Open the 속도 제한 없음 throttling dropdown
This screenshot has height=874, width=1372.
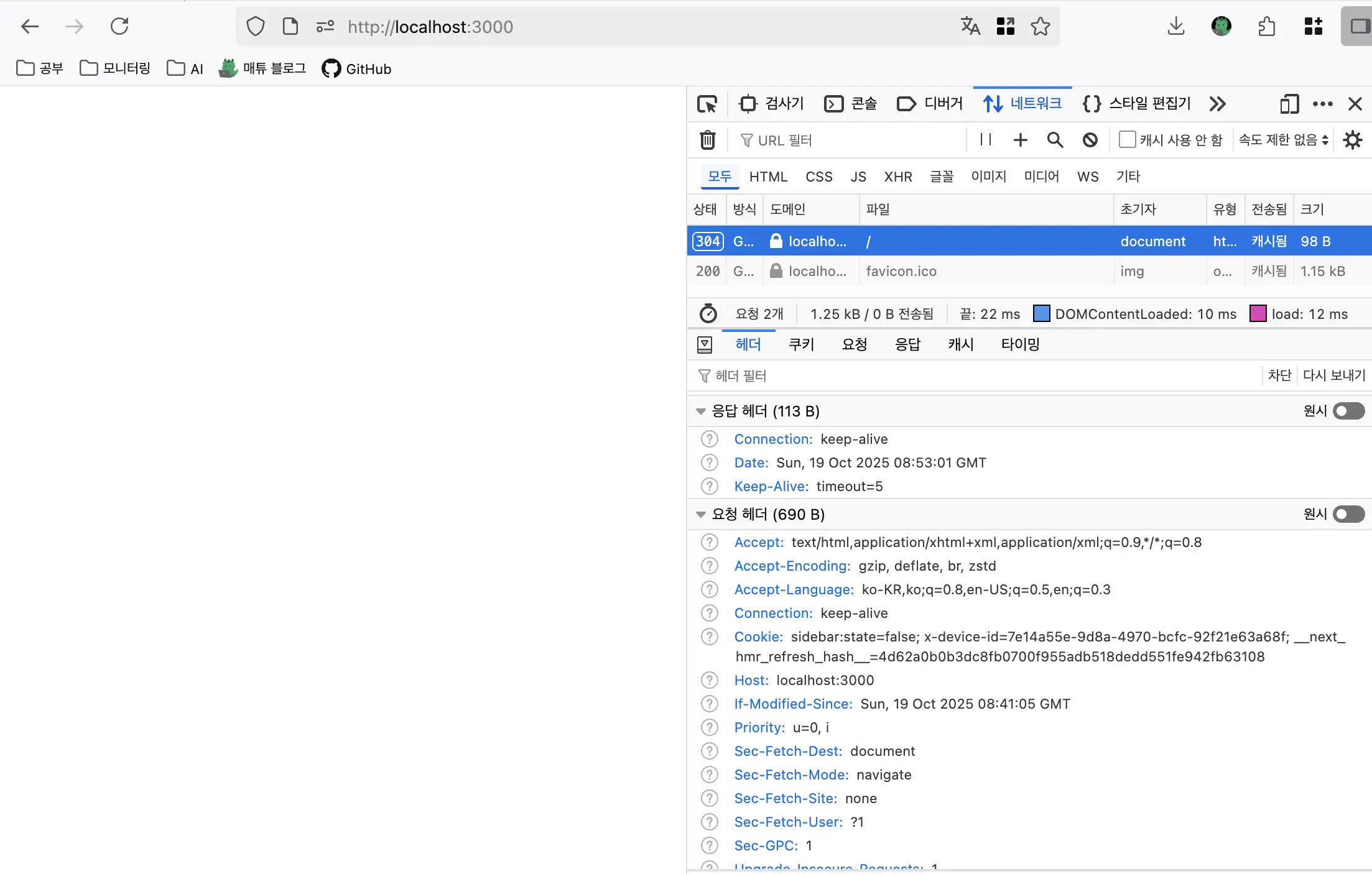coord(1283,140)
